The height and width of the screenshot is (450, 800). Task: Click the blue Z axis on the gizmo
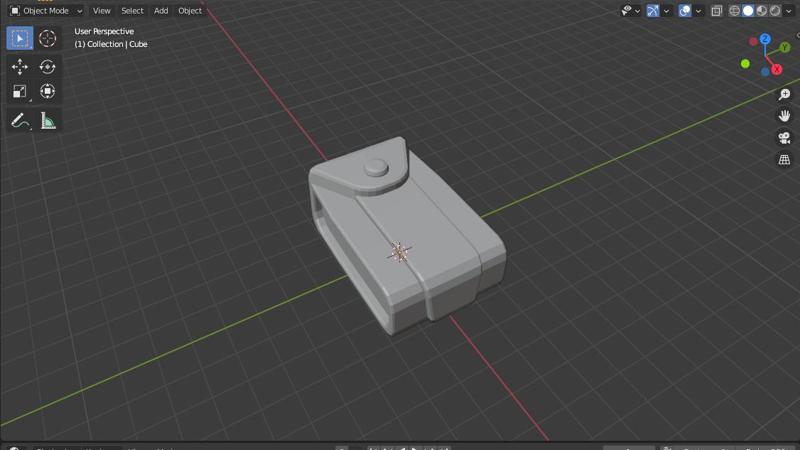click(765, 39)
